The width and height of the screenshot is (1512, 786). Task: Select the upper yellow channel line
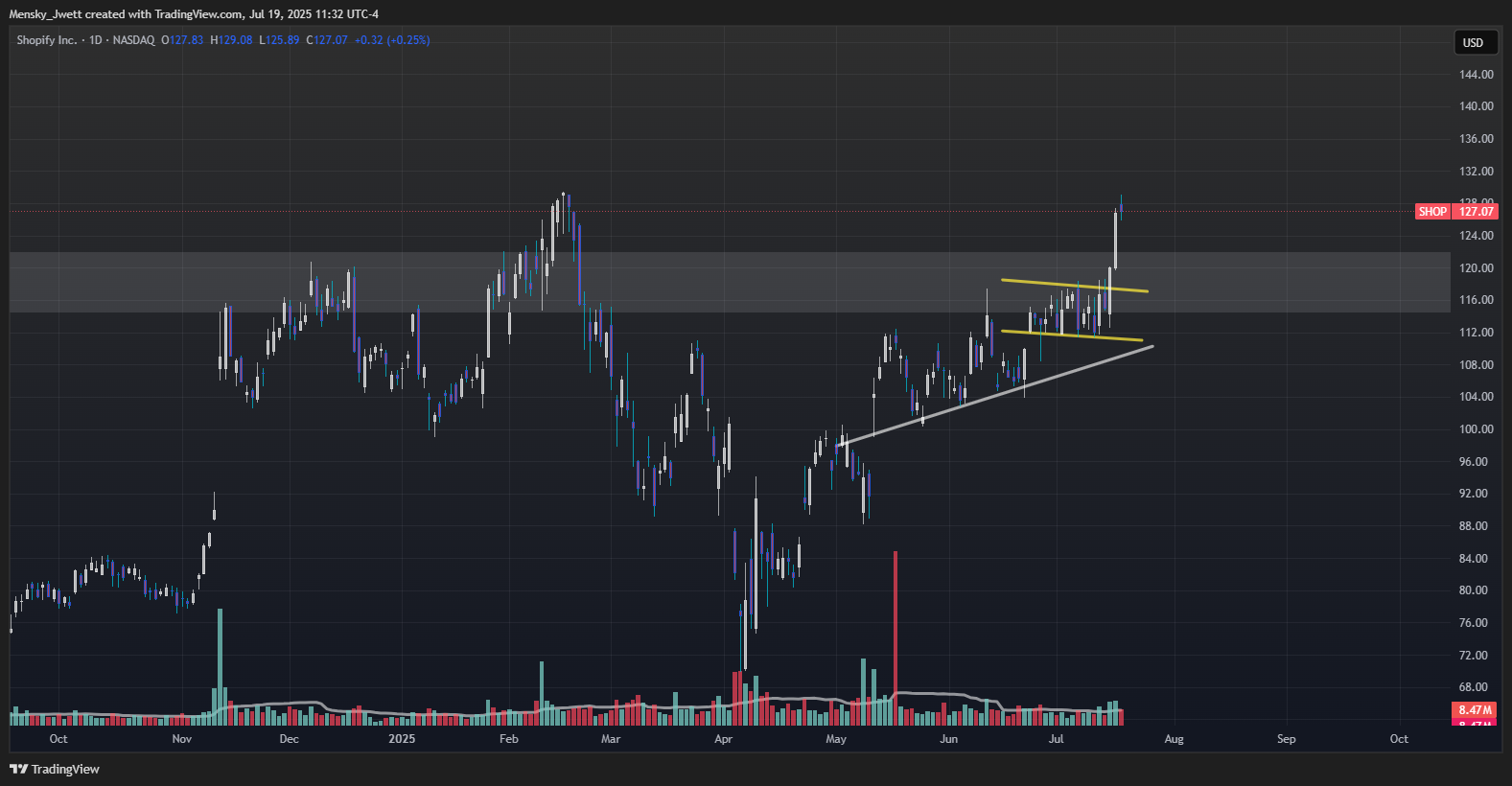(1074, 286)
